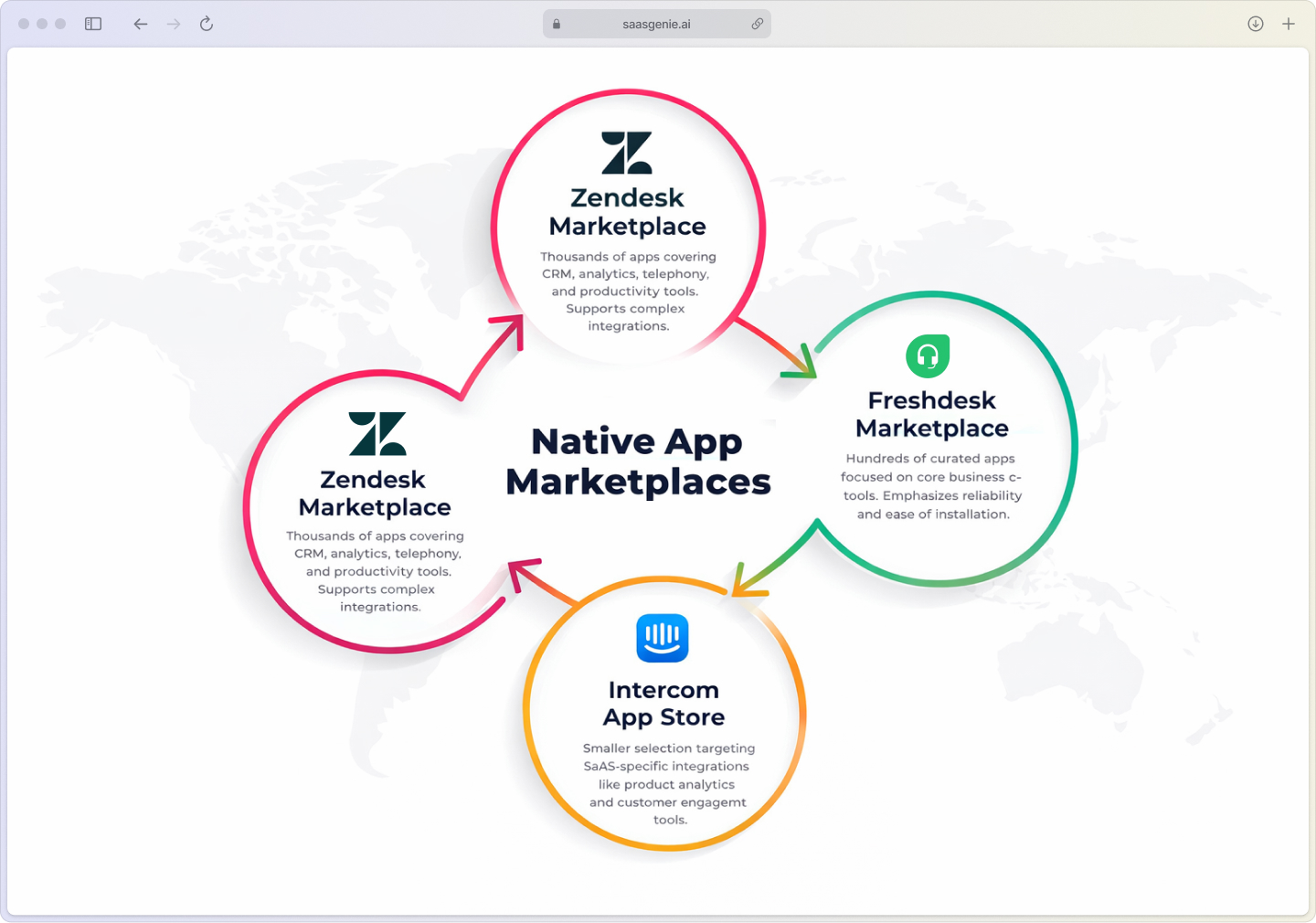This screenshot has height=923, width=1316.
Task: Select the top Zendesk Marketplace heading
Action: 627,212
